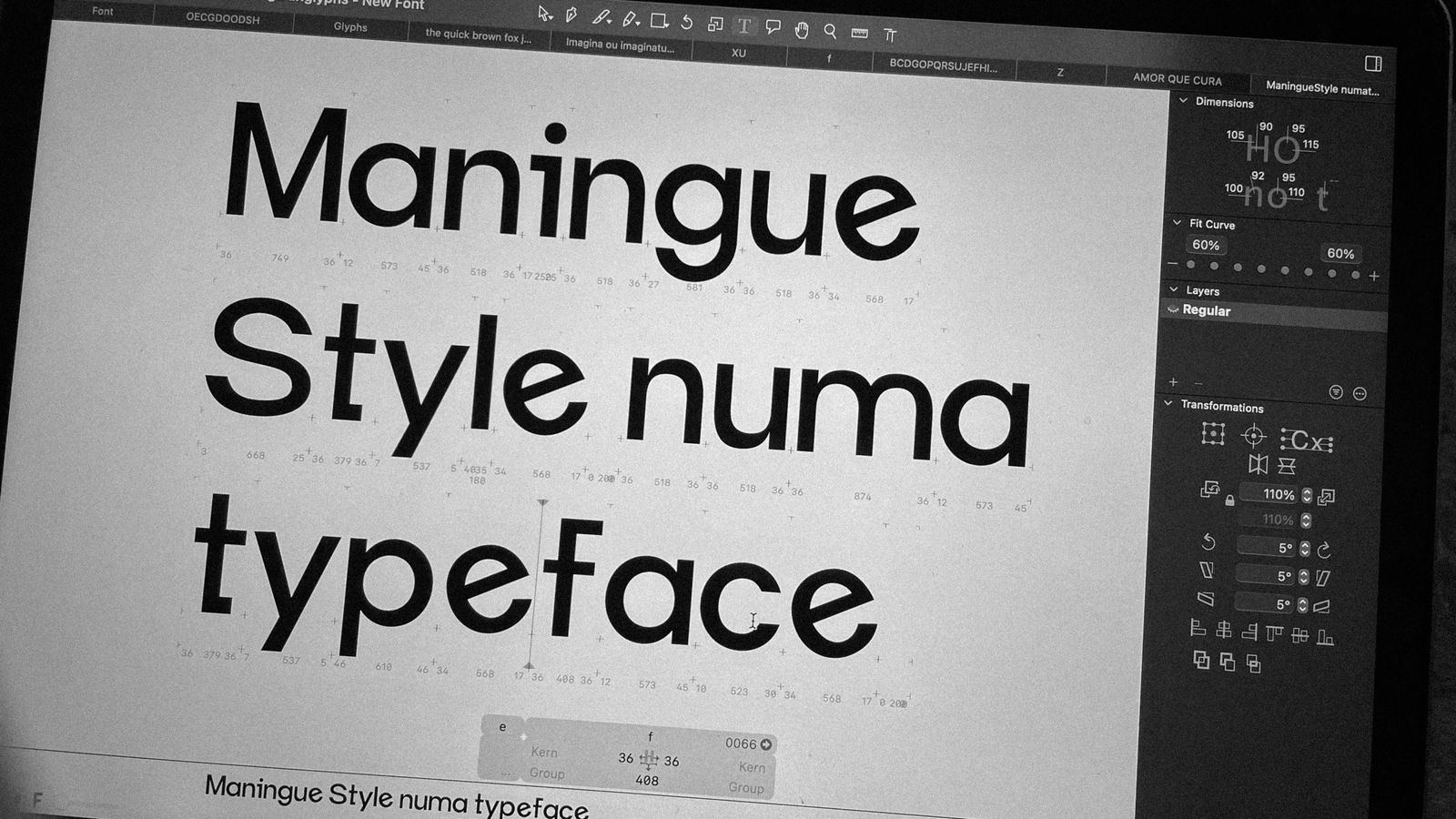Select the Zoom magnifier tool

pos(830,31)
